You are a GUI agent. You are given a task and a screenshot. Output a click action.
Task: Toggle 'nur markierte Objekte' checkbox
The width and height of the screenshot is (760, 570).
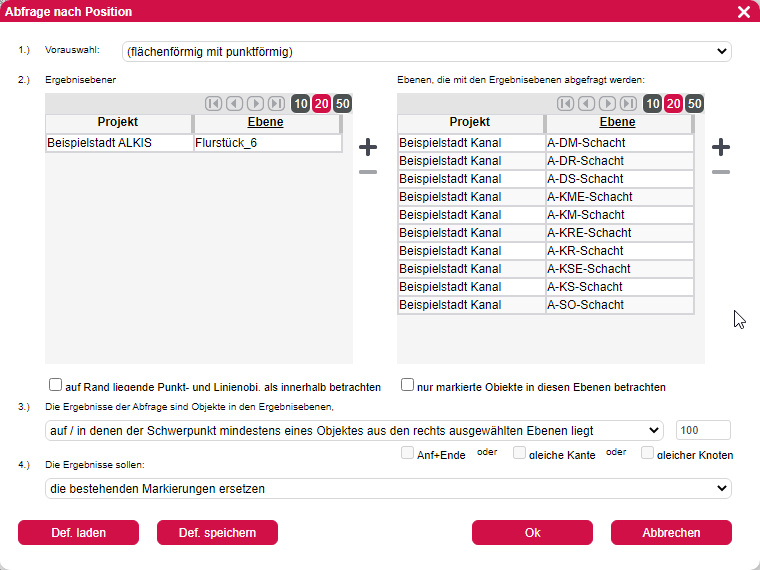coord(408,384)
